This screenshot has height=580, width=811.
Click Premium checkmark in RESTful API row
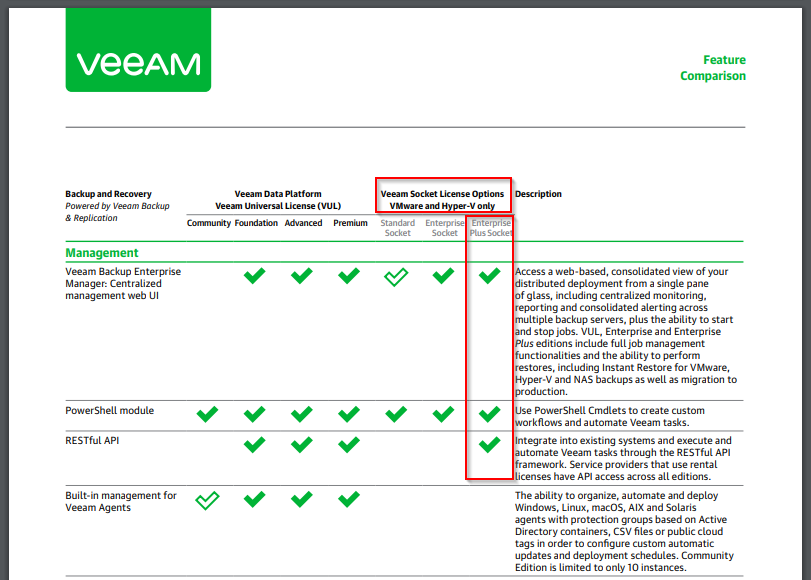coord(349,444)
